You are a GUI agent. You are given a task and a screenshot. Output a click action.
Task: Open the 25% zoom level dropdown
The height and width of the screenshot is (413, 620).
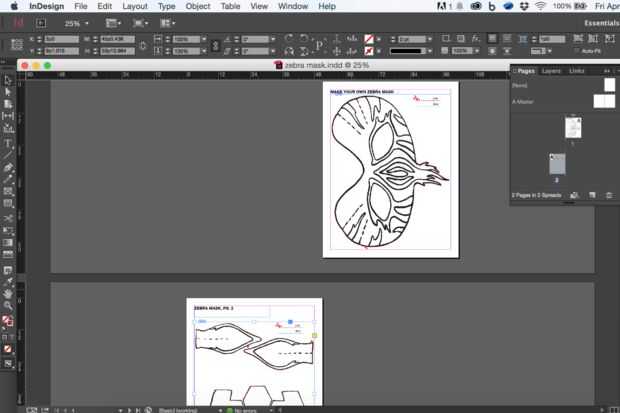77,24
